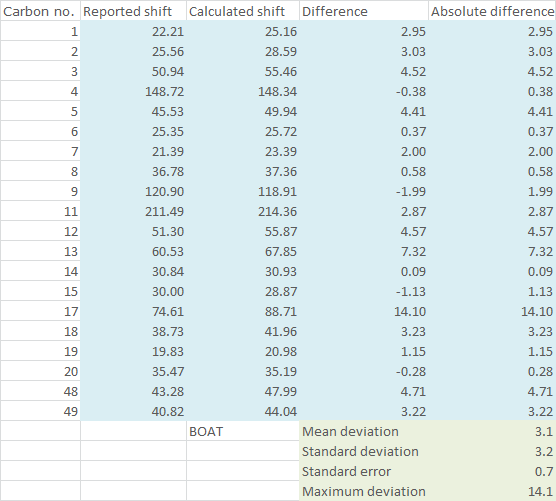Click the mean deviation value 3.1
The height and width of the screenshot is (501, 556).
[x=492, y=431]
